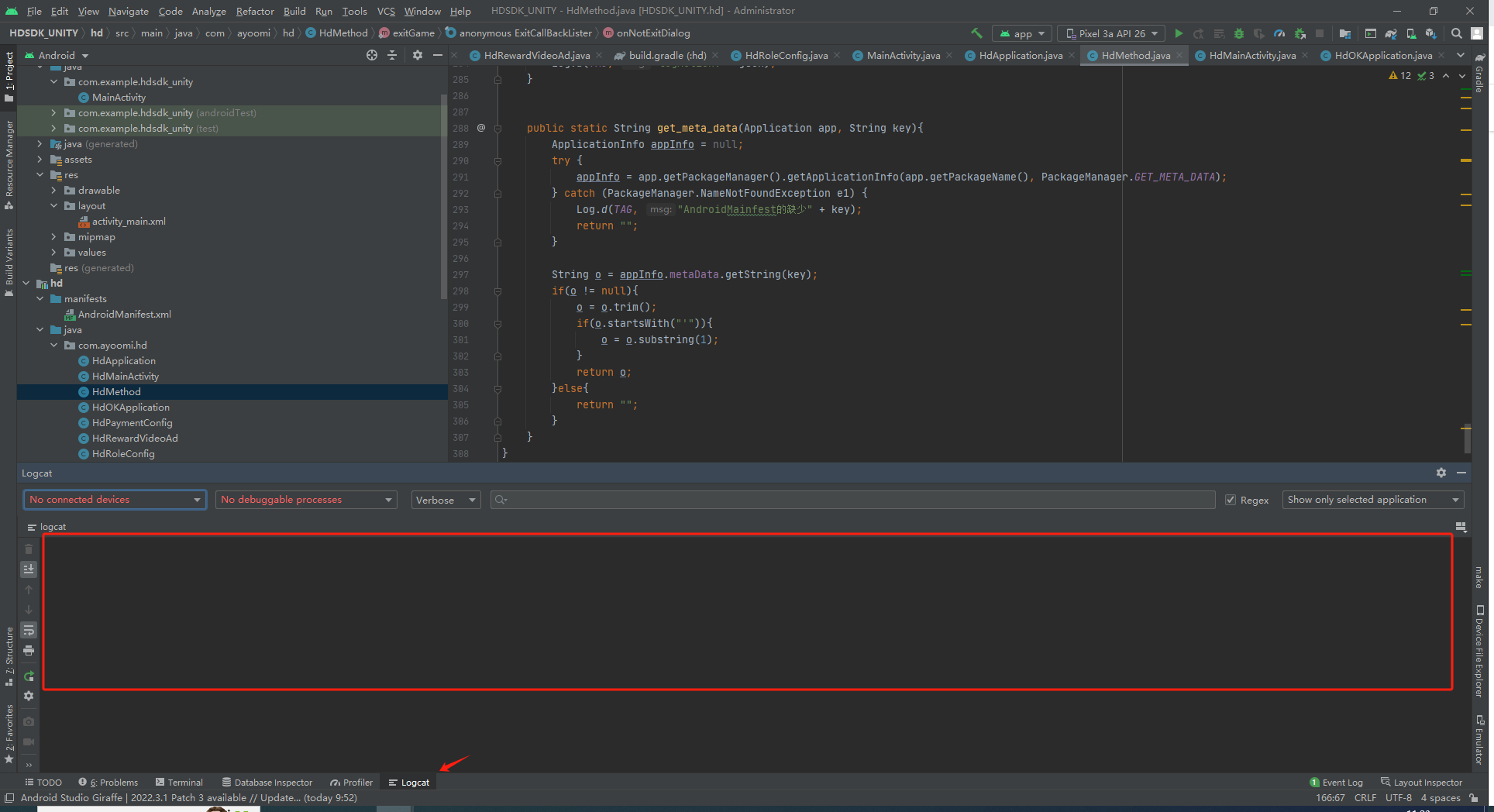Open the Terminal tool window
The height and width of the screenshot is (812, 1494).
[179, 783]
